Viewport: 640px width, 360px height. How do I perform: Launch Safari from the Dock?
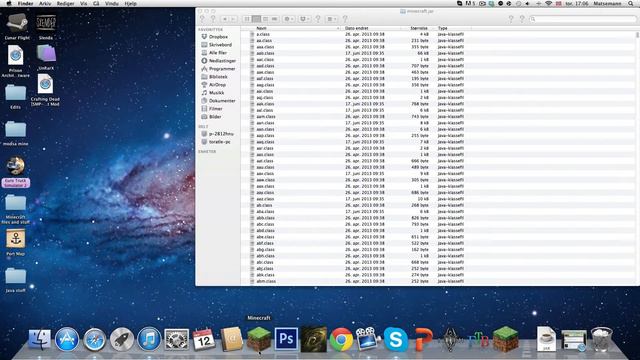(94, 339)
